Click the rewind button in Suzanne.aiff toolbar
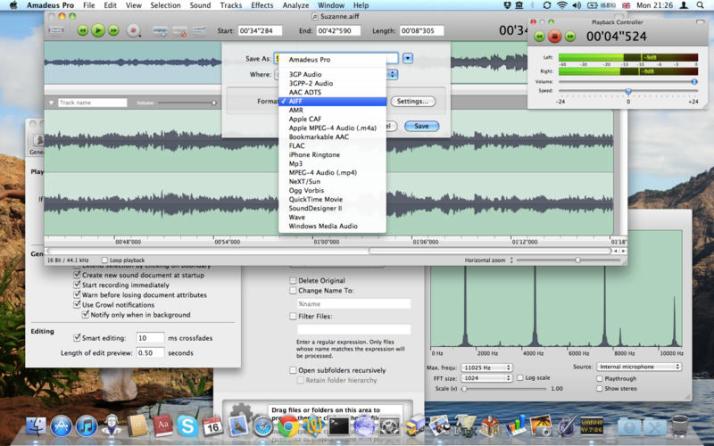Viewport: 714px width, 446px height. click(82, 31)
